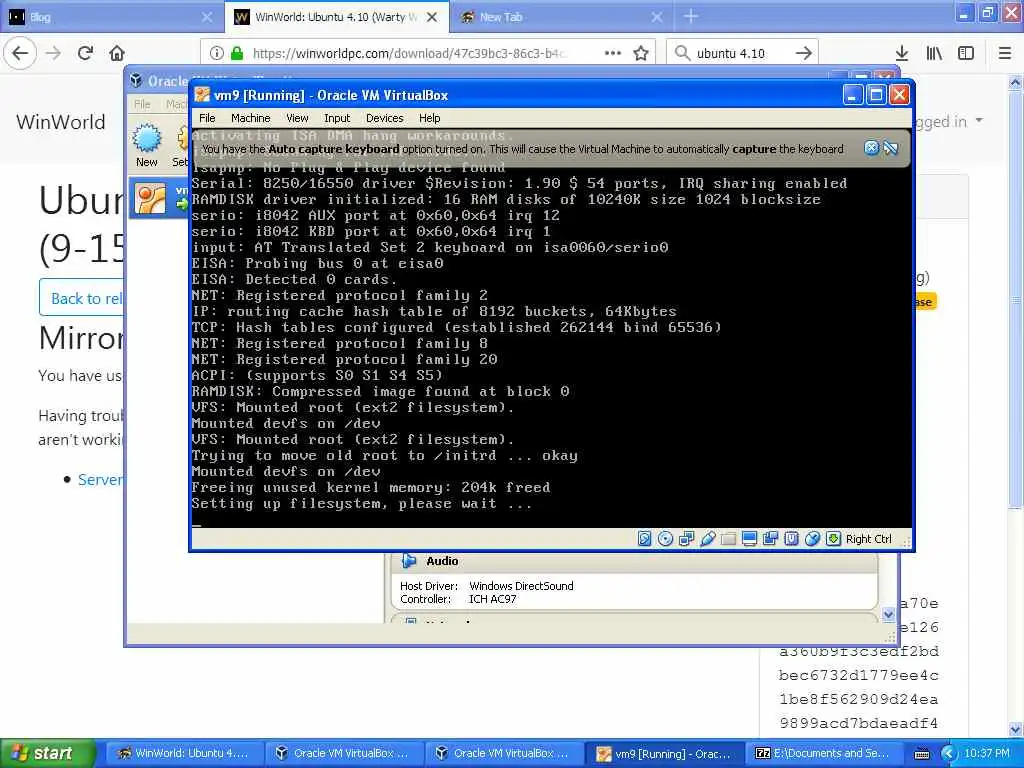Click the hard disk activity icon in VM status bar

point(644,539)
